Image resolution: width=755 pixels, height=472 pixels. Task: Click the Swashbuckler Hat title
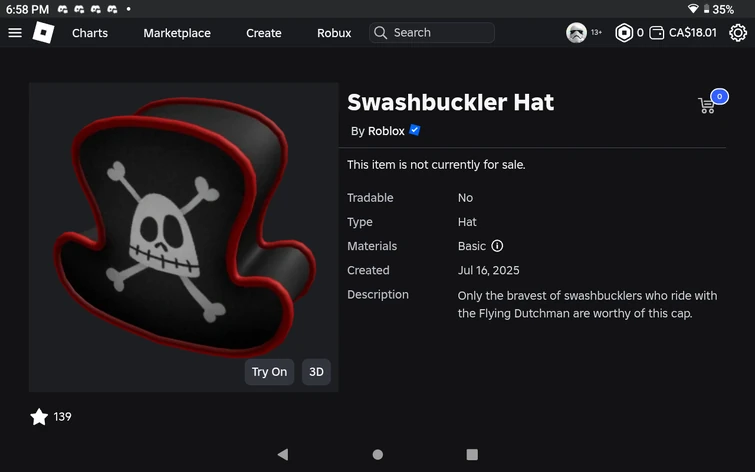pos(451,102)
